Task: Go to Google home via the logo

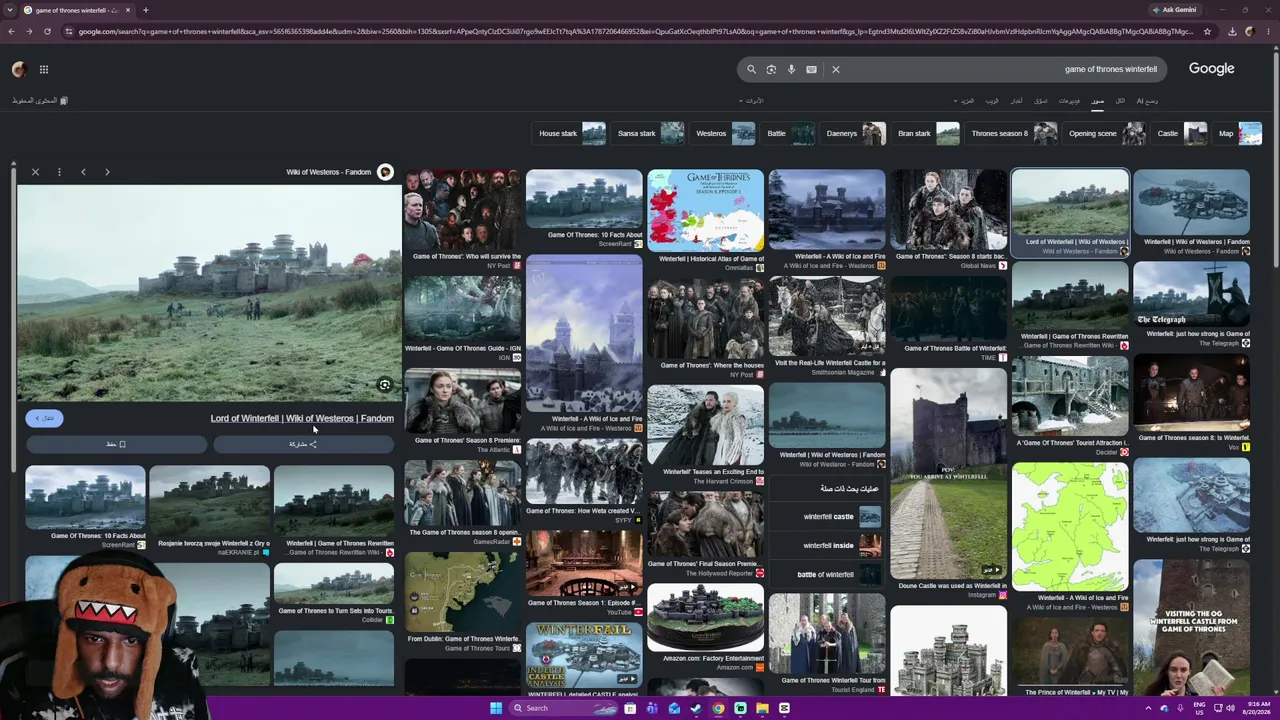Action: click(x=1211, y=69)
